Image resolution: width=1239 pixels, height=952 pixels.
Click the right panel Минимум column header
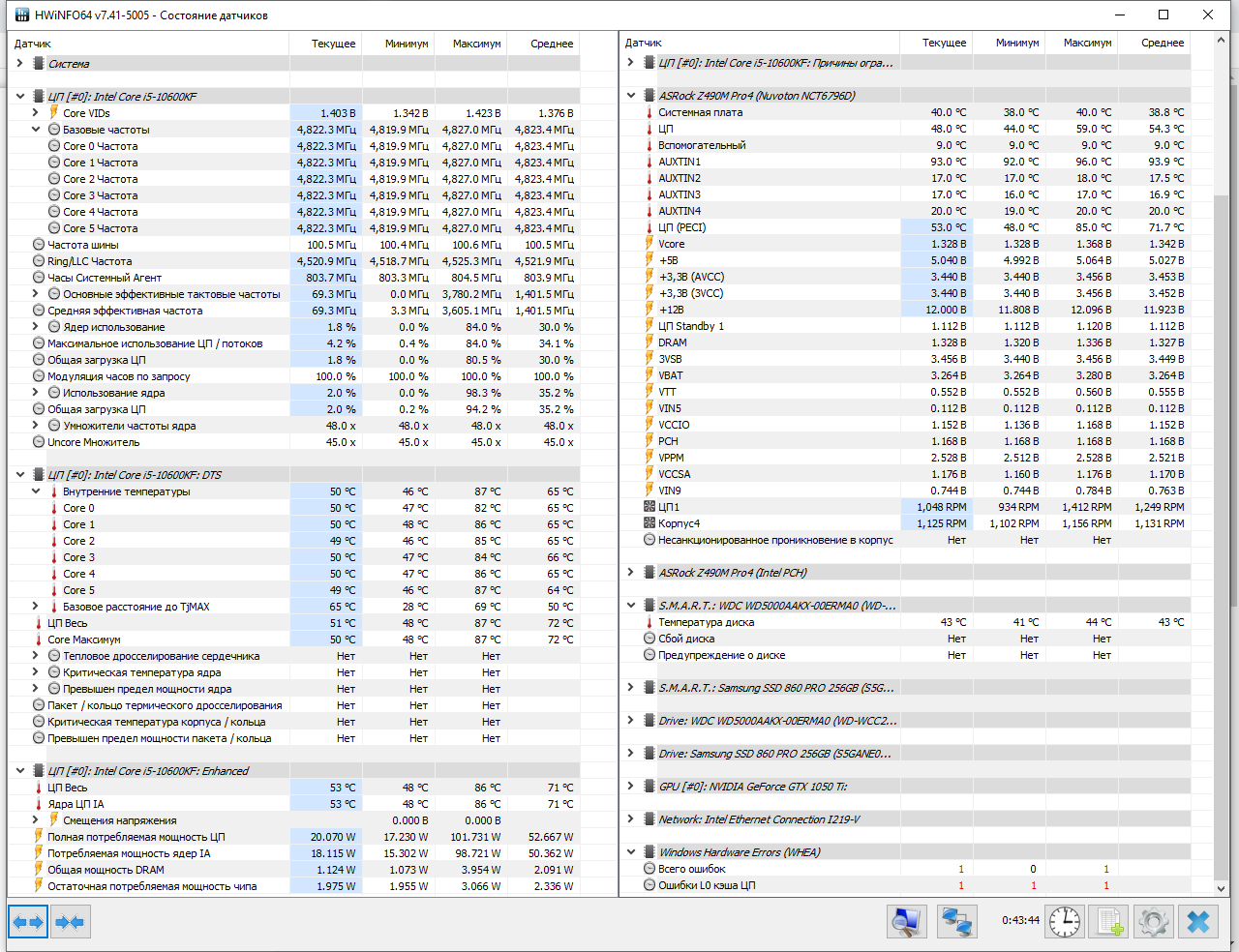point(1009,43)
